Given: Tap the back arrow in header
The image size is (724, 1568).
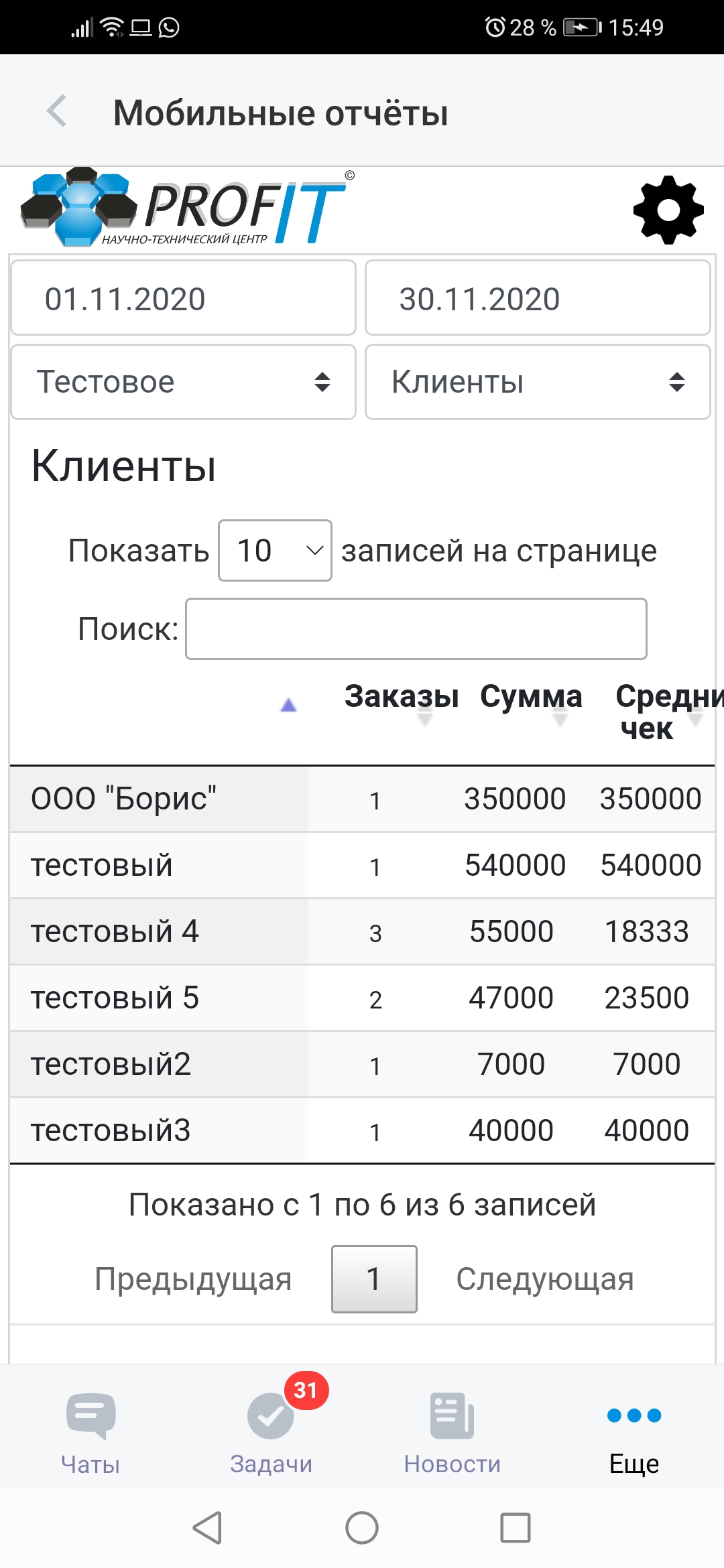Looking at the screenshot, I should click(x=57, y=111).
